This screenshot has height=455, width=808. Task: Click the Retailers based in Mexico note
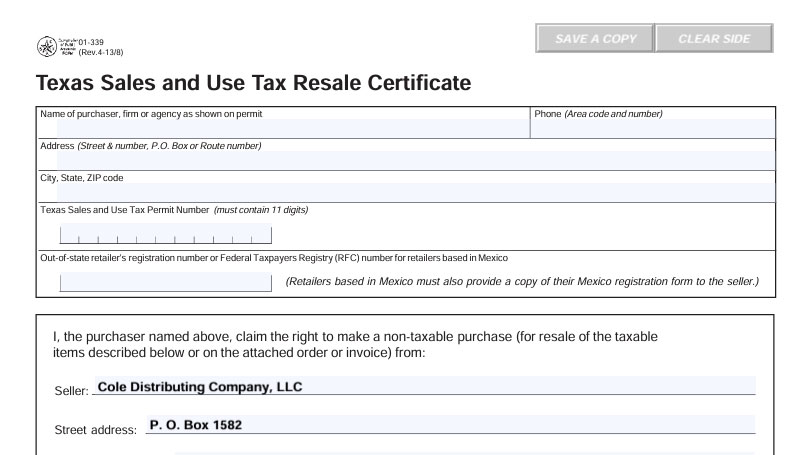tap(522, 281)
